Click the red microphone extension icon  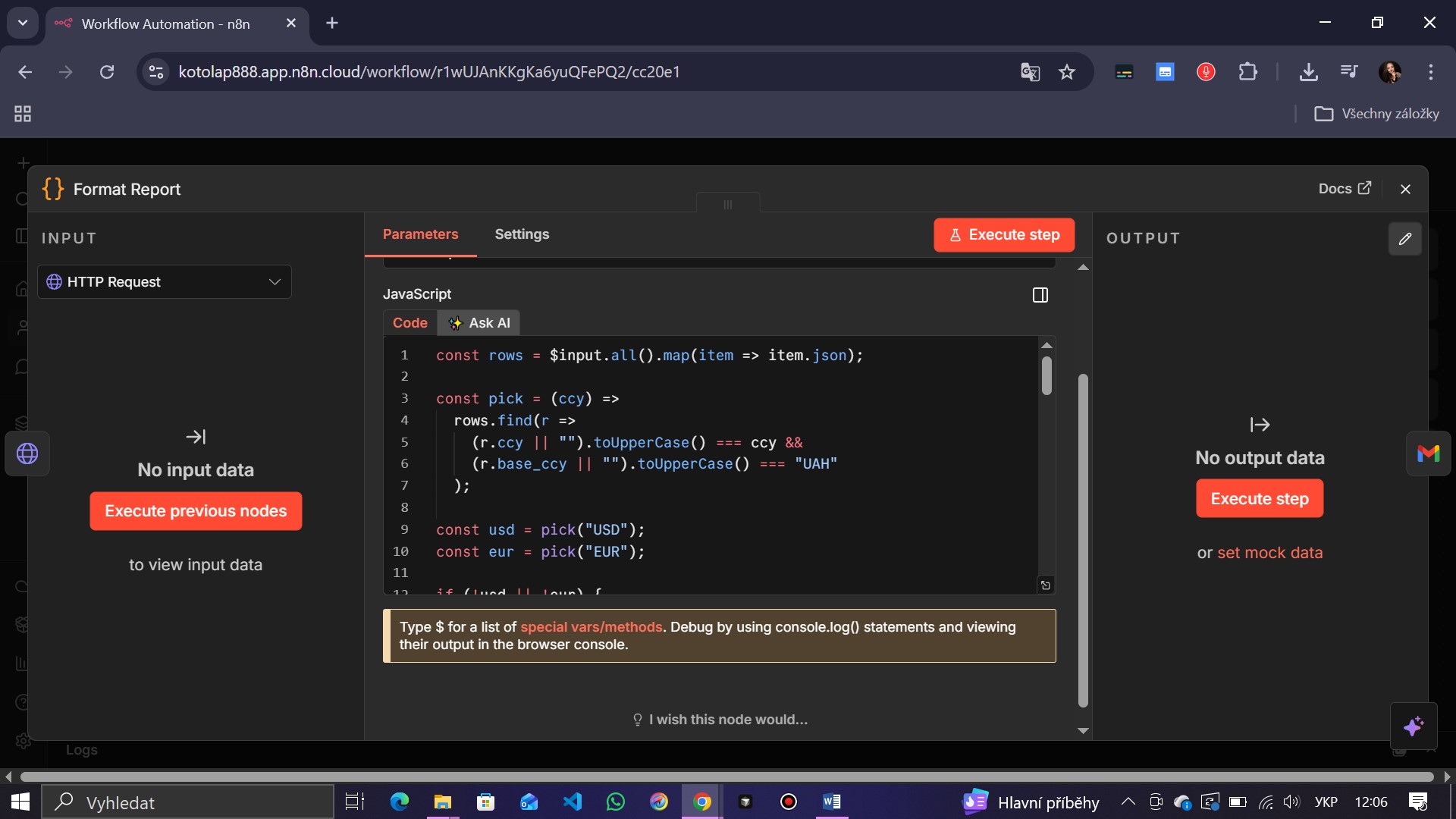pyautogui.click(x=1206, y=72)
